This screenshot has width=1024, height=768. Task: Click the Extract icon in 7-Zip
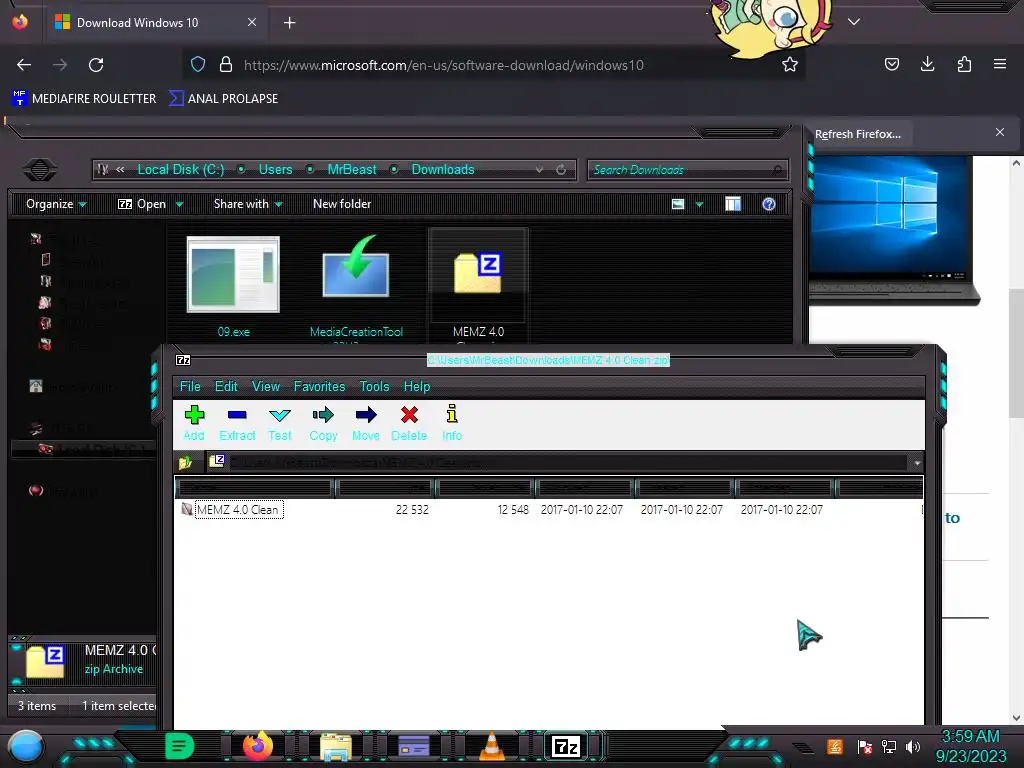pos(236,415)
